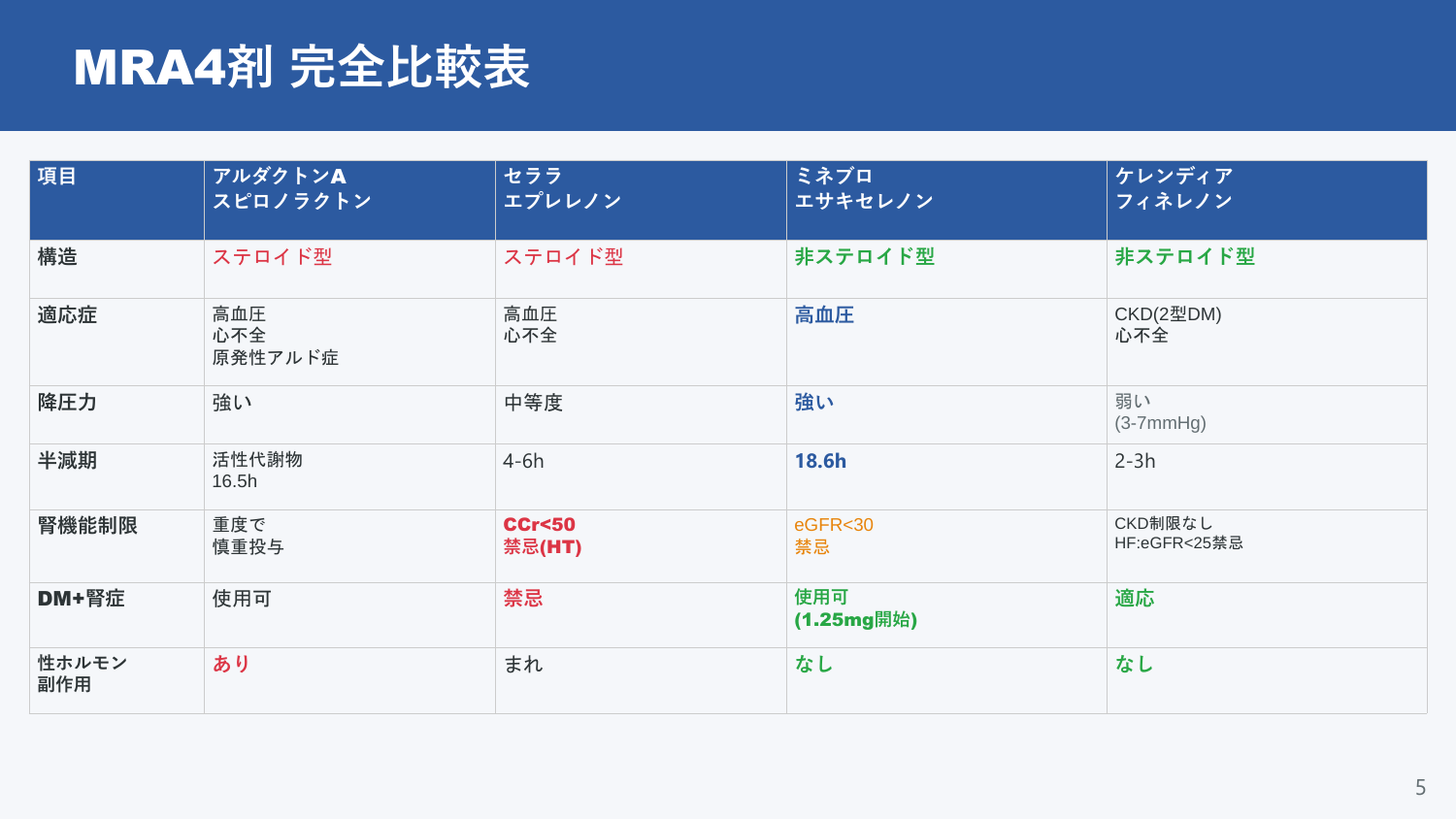This screenshot has height=819, width=1456.
Task: Select the ケレンディア フィネレノン header cell
Action: pyautogui.click(x=1267, y=200)
